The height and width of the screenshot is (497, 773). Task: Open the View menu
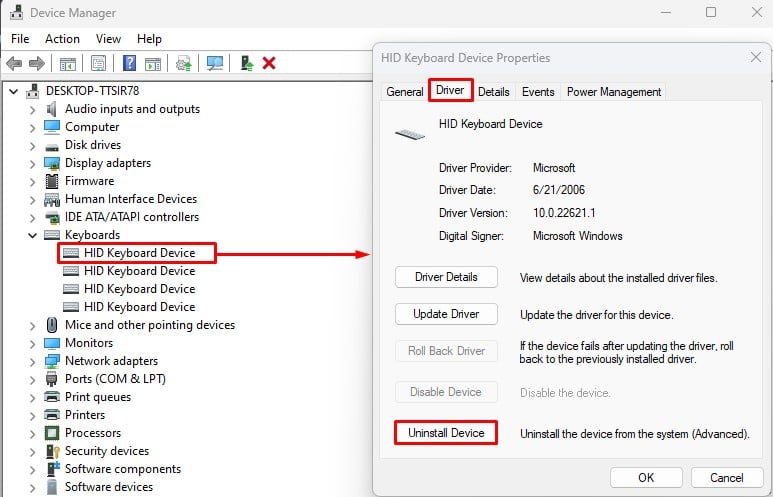tap(108, 38)
